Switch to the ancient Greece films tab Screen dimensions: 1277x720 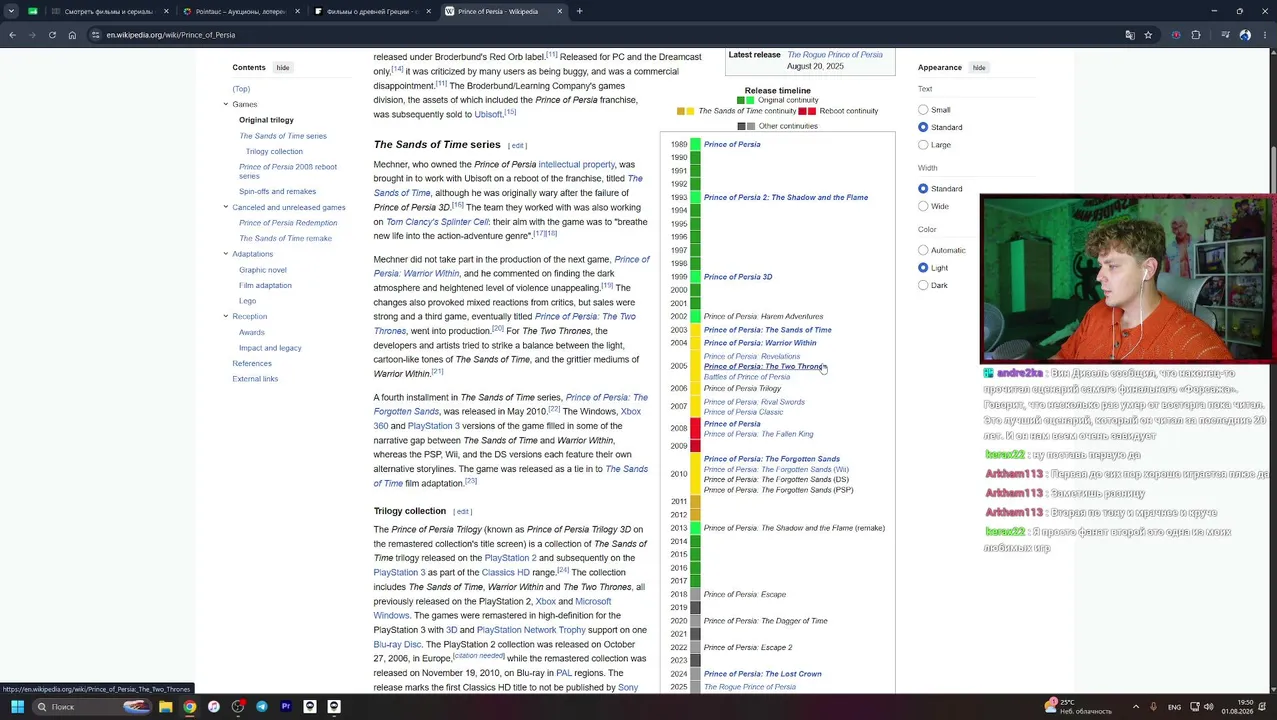pos(373,11)
